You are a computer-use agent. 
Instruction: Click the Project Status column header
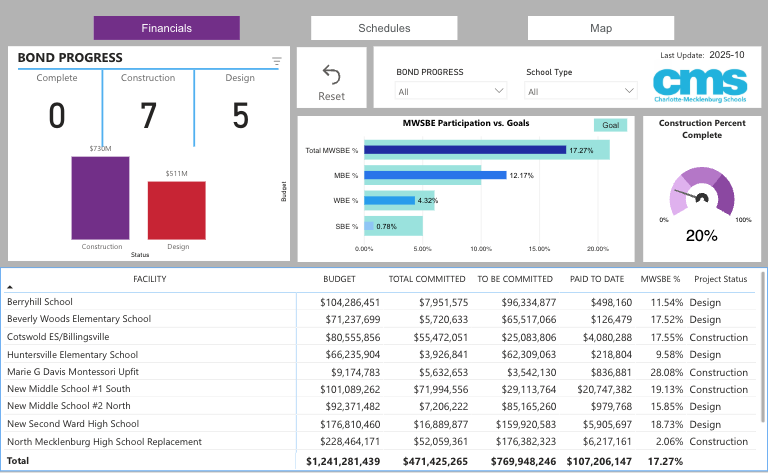[720, 279]
